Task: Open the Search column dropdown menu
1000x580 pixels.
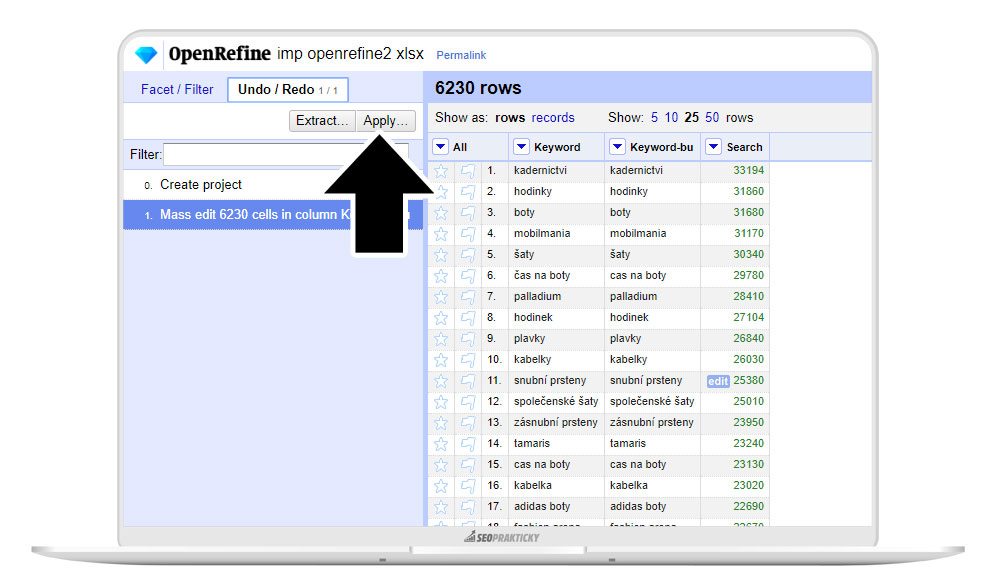Action: click(x=714, y=147)
